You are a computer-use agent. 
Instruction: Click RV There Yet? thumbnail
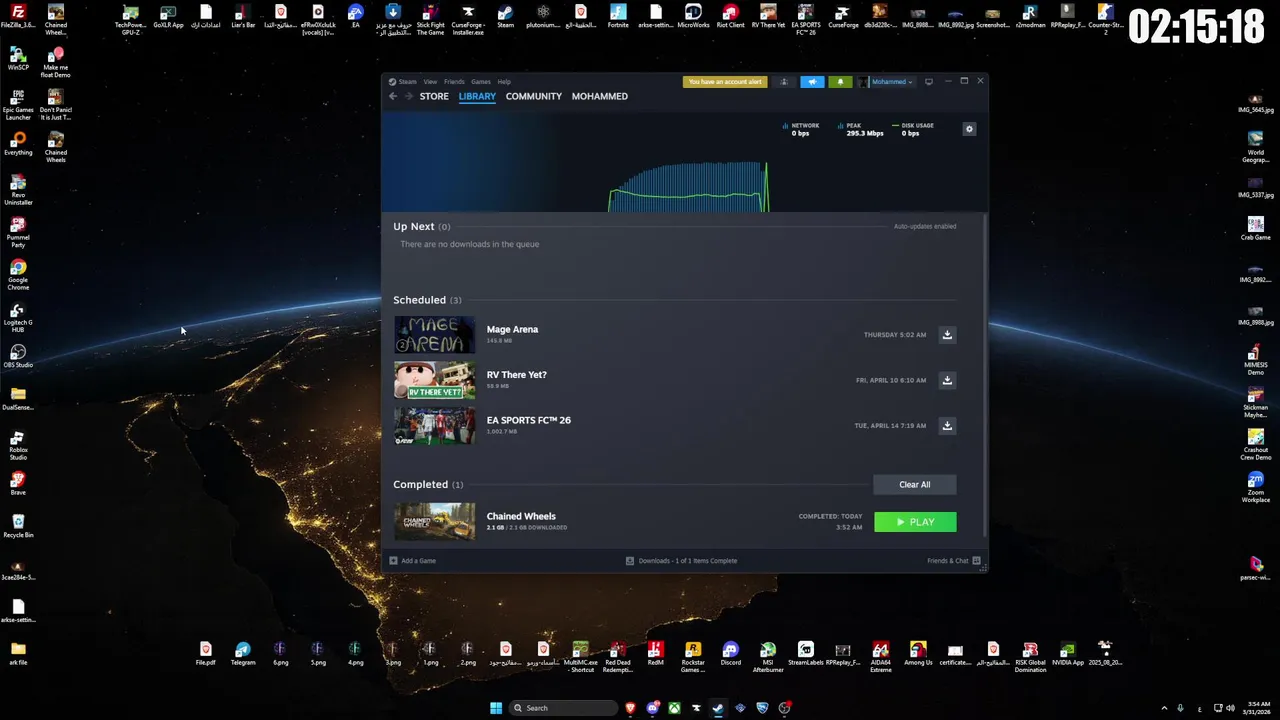tap(435, 380)
